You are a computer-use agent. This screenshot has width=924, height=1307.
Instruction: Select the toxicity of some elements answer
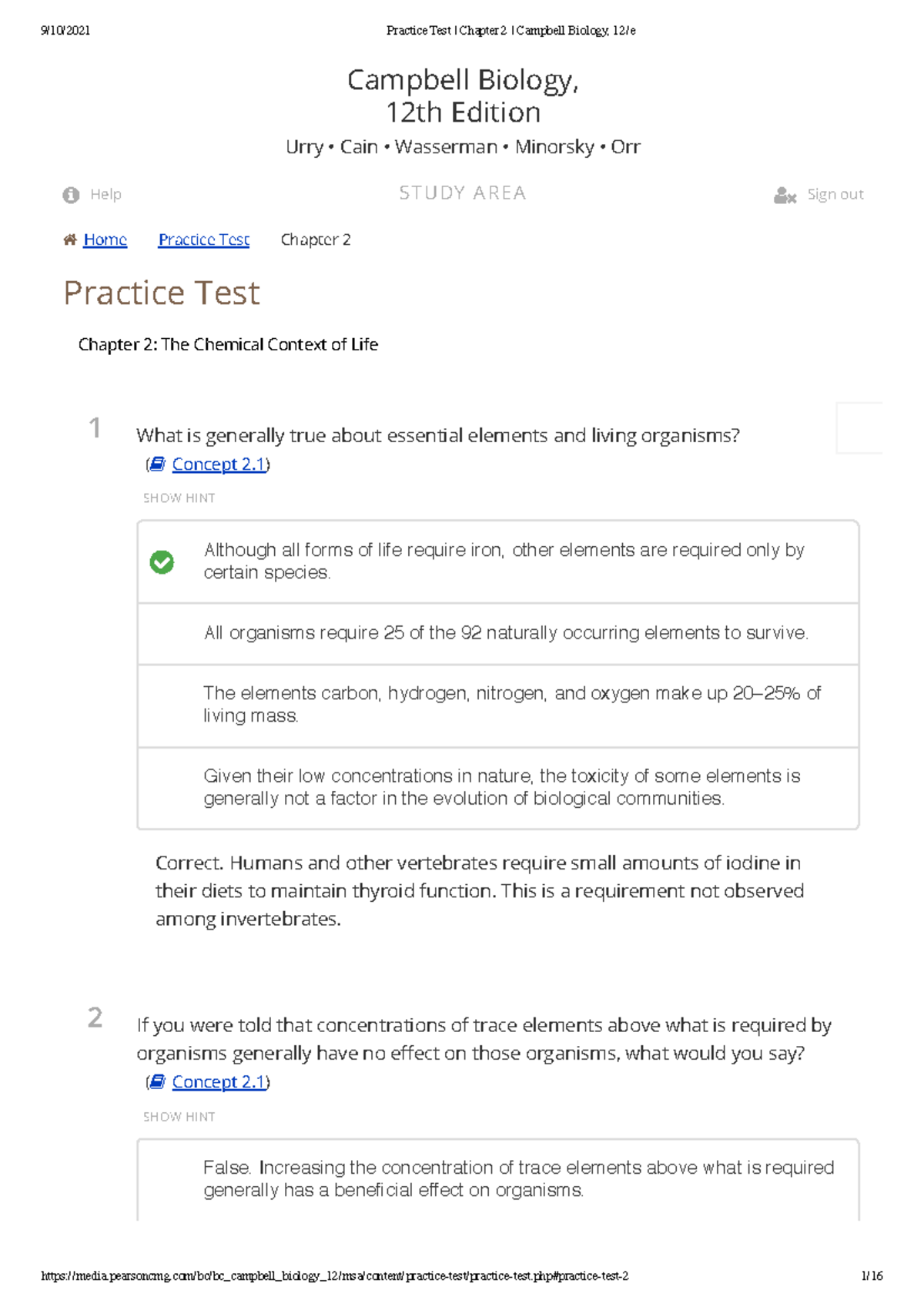501,787
